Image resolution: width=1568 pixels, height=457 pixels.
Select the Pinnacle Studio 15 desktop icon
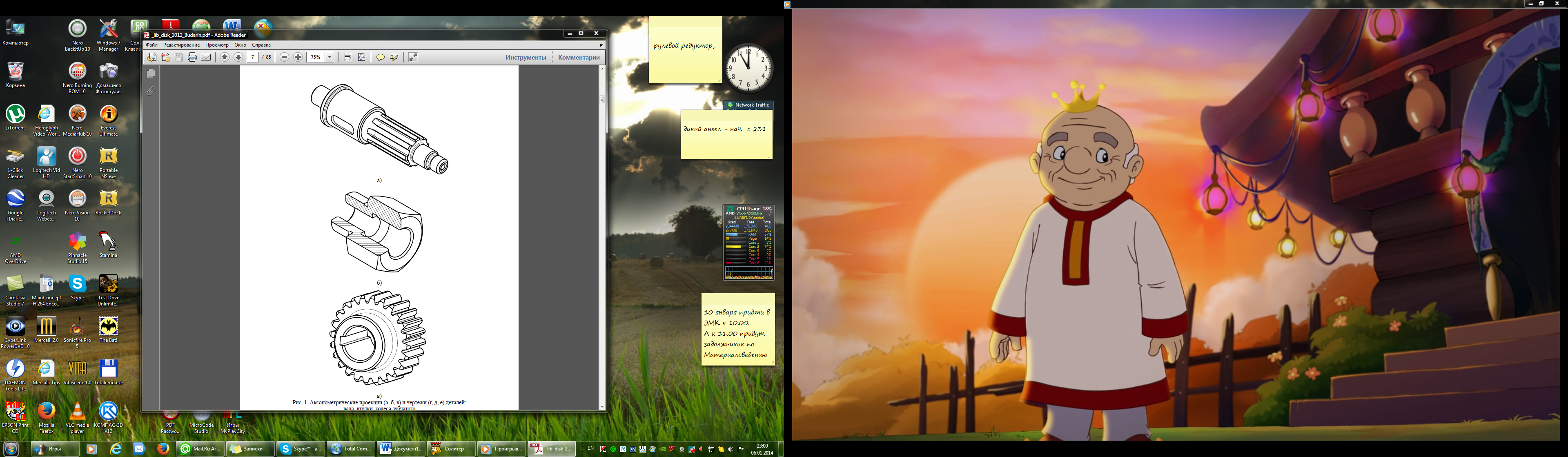77,247
